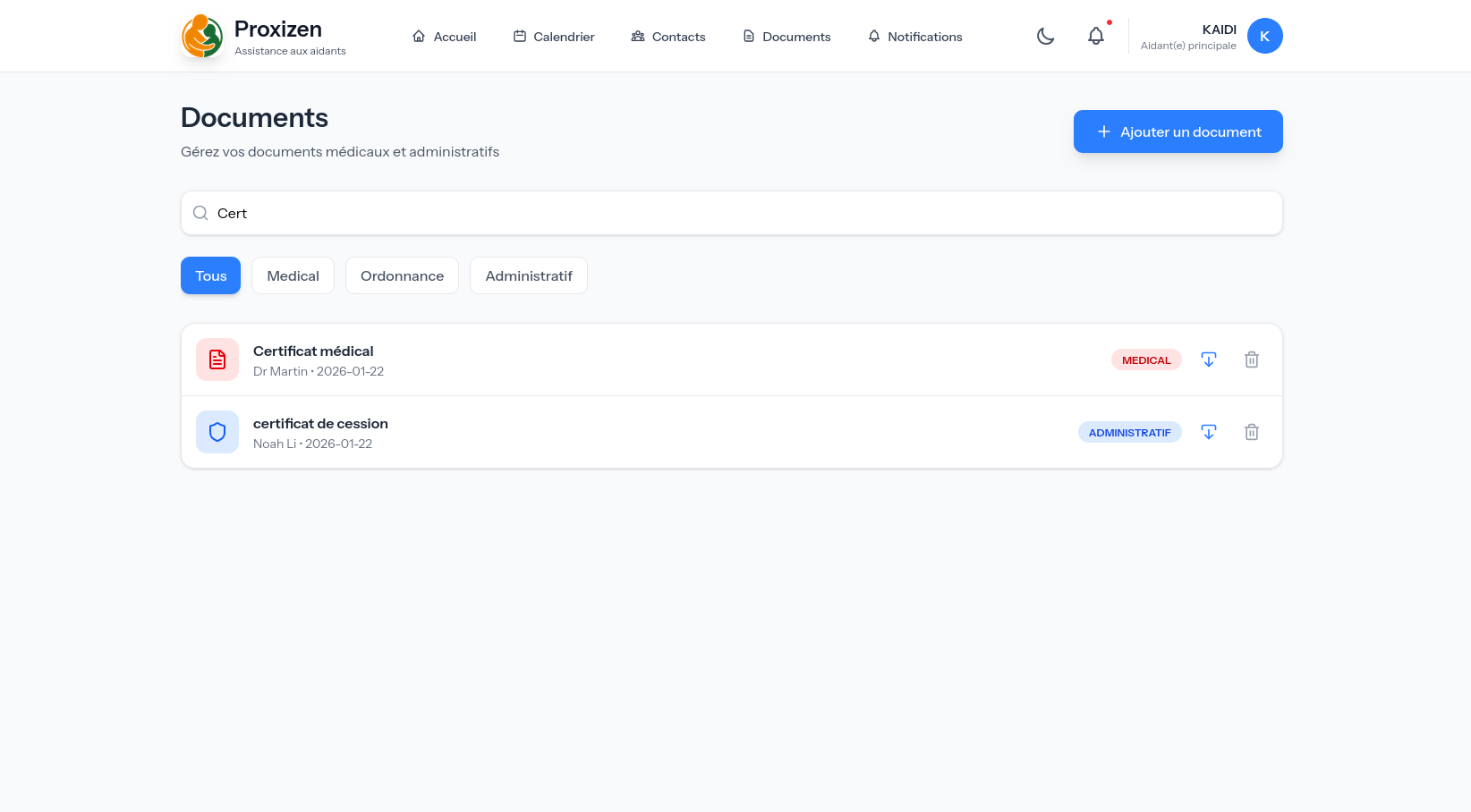This screenshot has height=812, width=1471.
Task: Filter documents by Ordonnance
Action: pyautogui.click(x=402, y=275)
